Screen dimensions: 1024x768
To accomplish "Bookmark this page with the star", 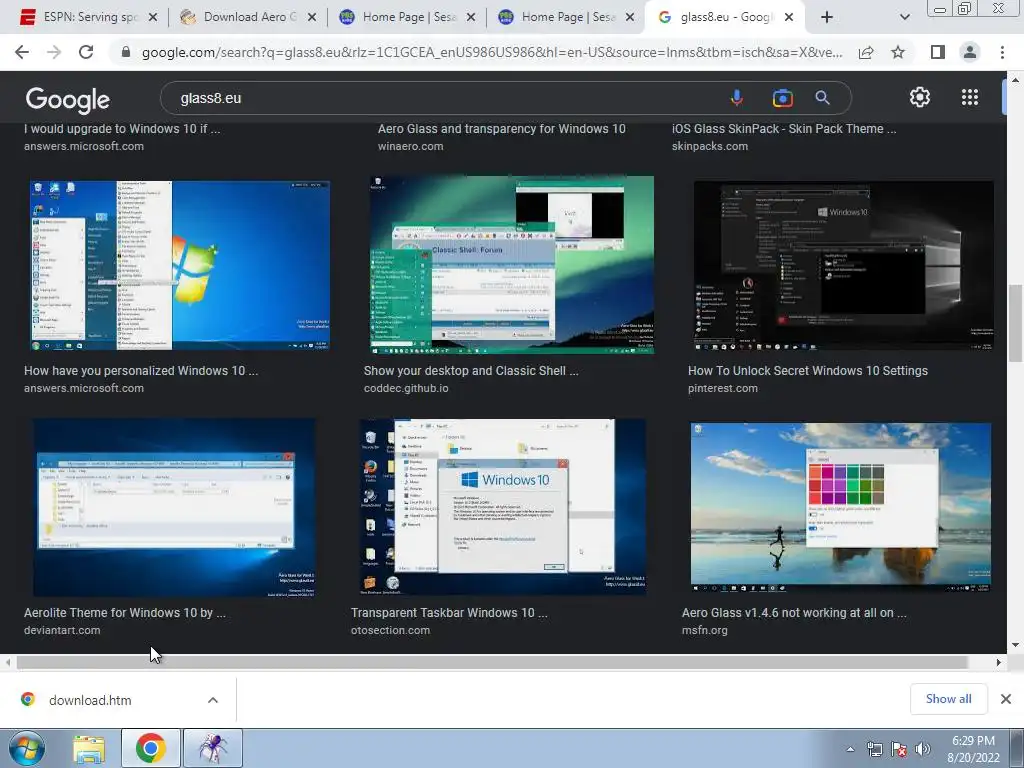I will pos(898,52).
